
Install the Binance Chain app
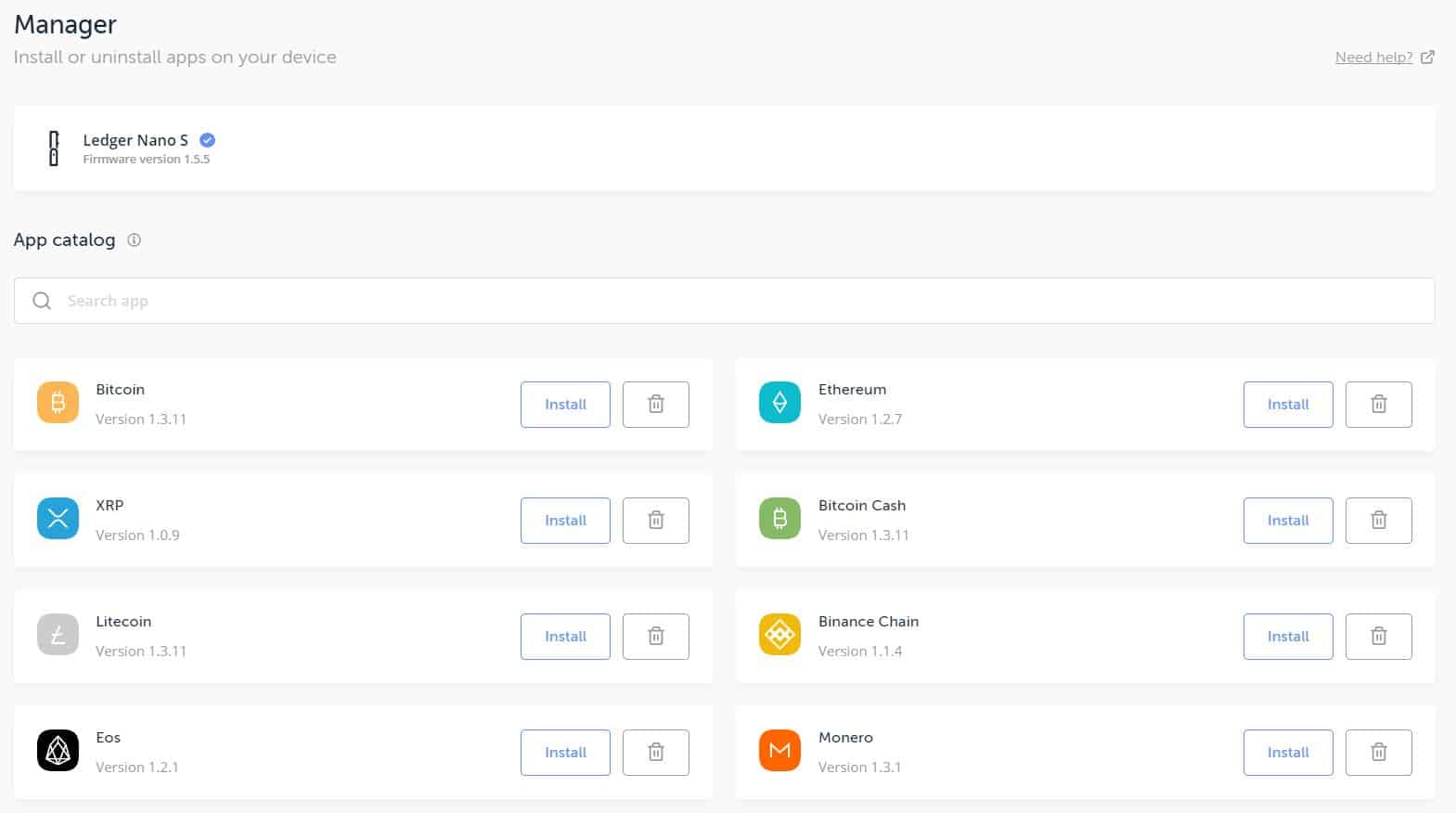tap(1288, 637)
